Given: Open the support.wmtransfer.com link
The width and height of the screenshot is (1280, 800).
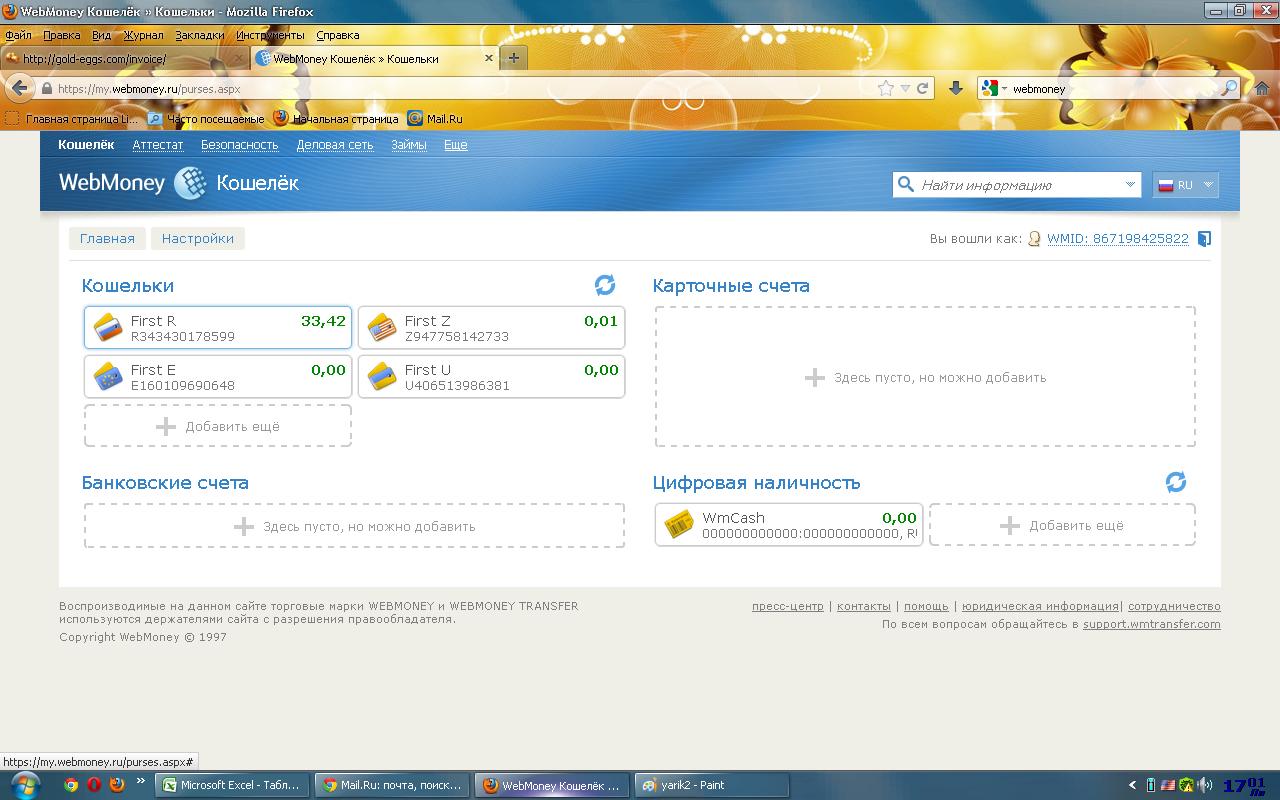Looking at the screenshot, I should click(x=1152, y=624).
